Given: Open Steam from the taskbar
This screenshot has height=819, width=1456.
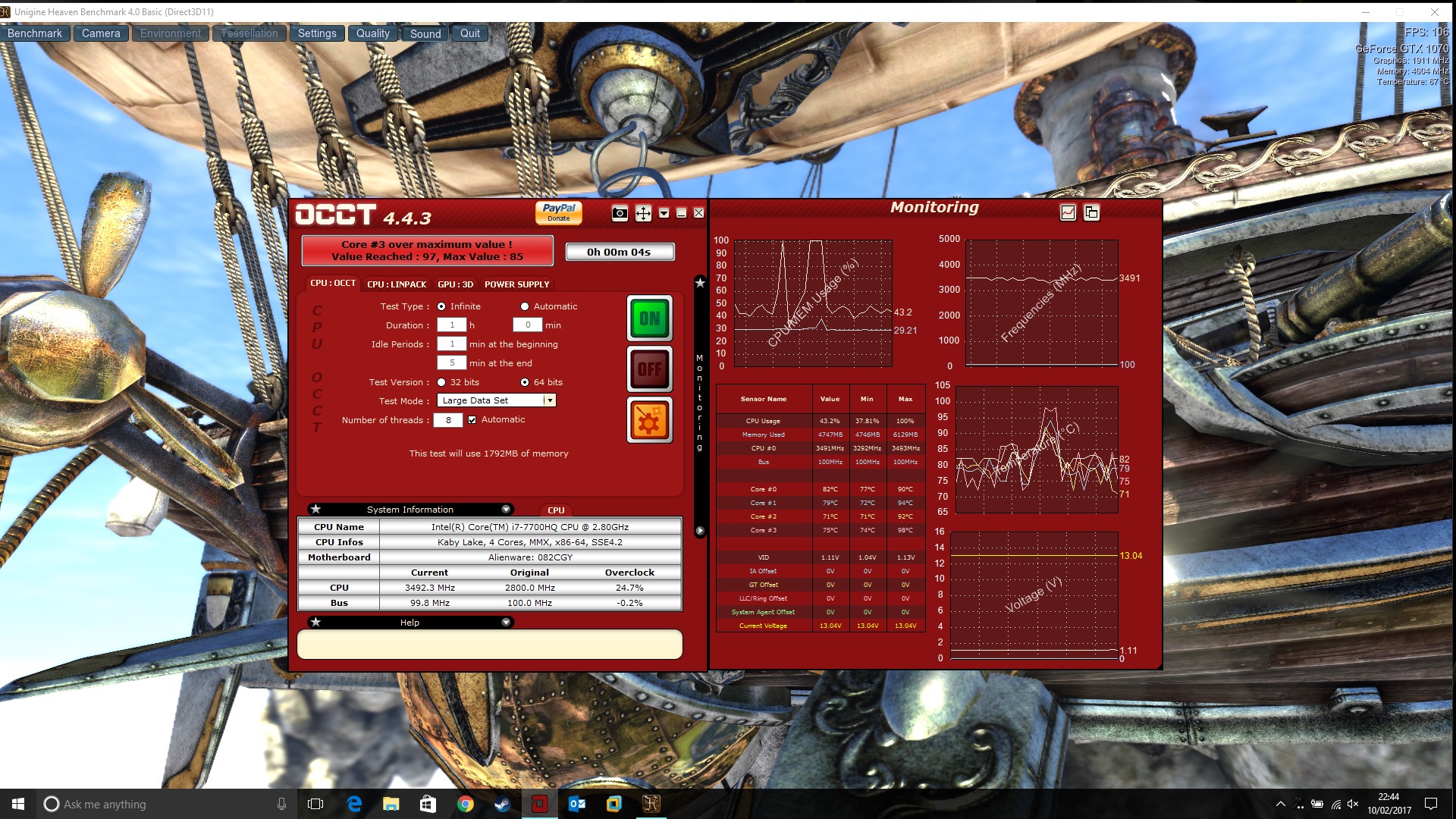Looking at the screenshot, I should 502,804.
